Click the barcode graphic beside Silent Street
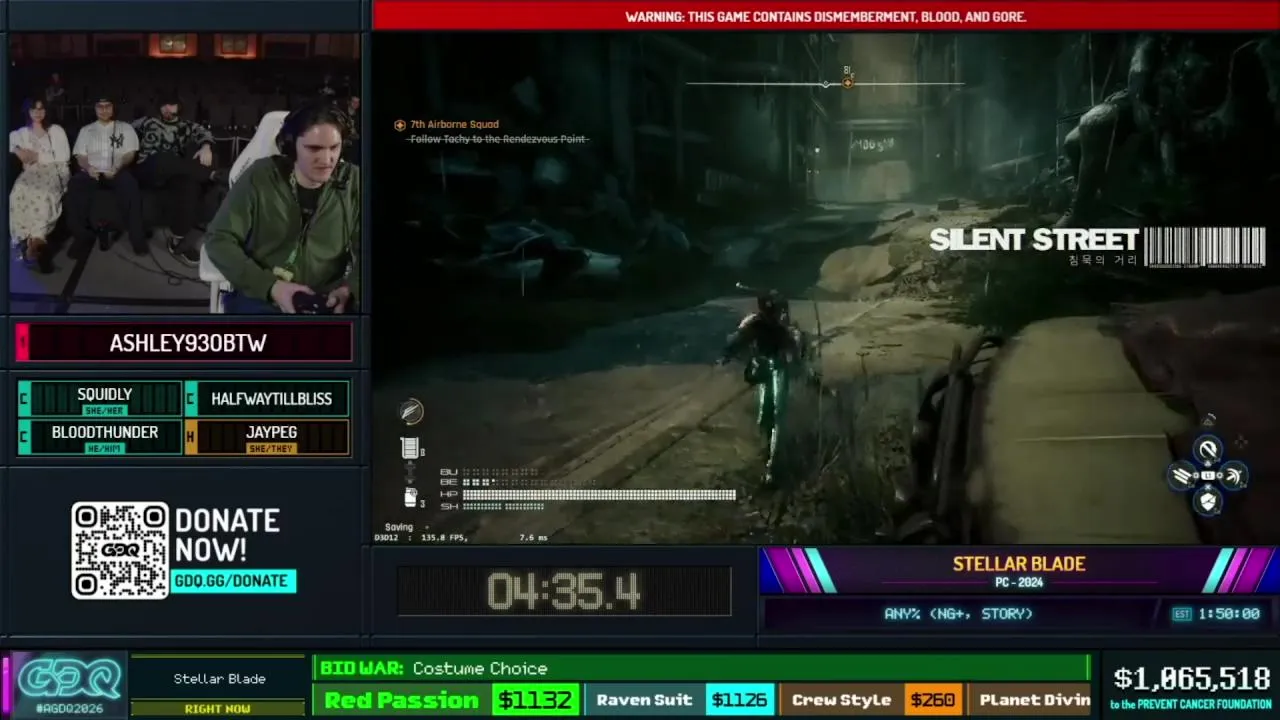Screen dimensions: 1280x720 1205,246
